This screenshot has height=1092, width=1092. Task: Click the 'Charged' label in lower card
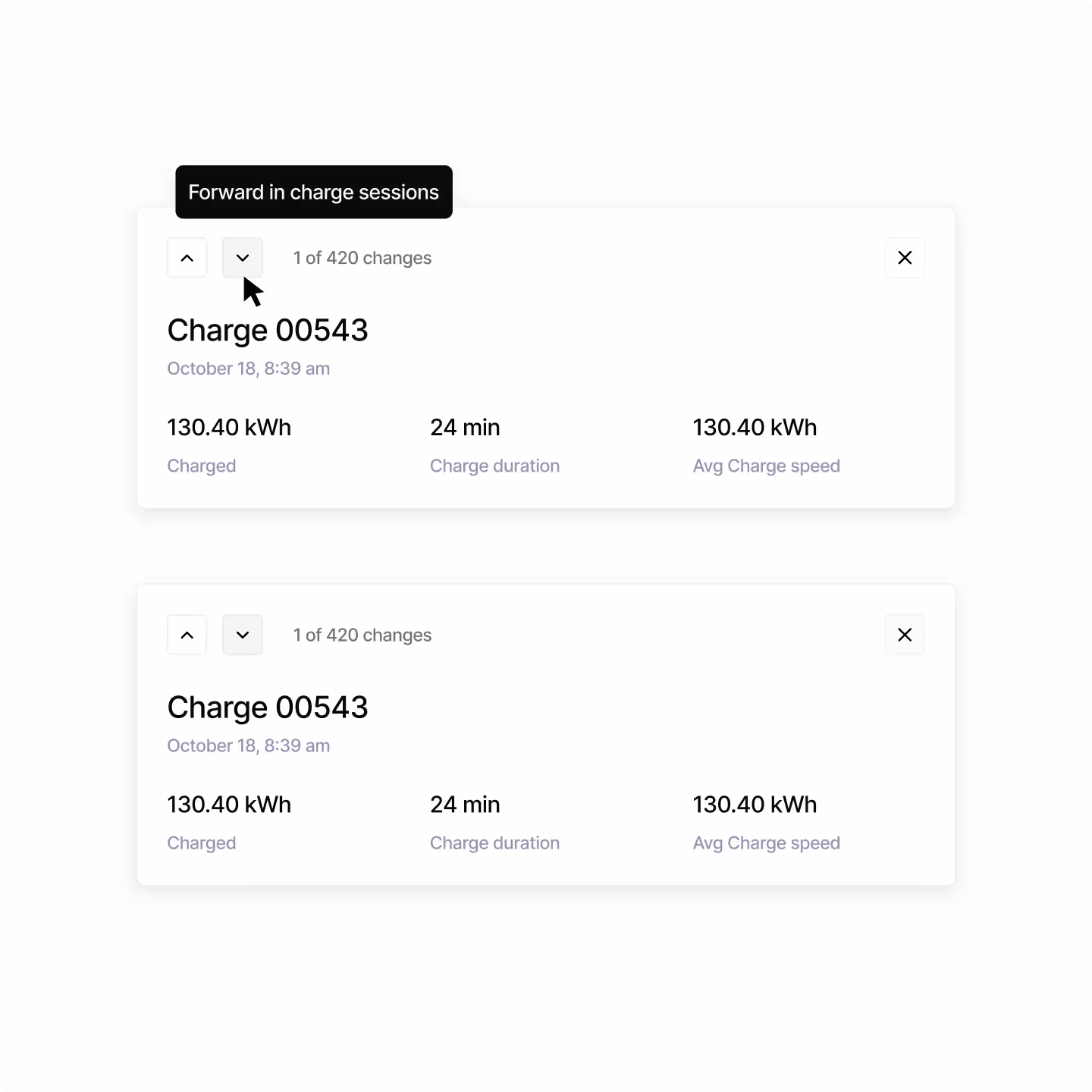202,843
